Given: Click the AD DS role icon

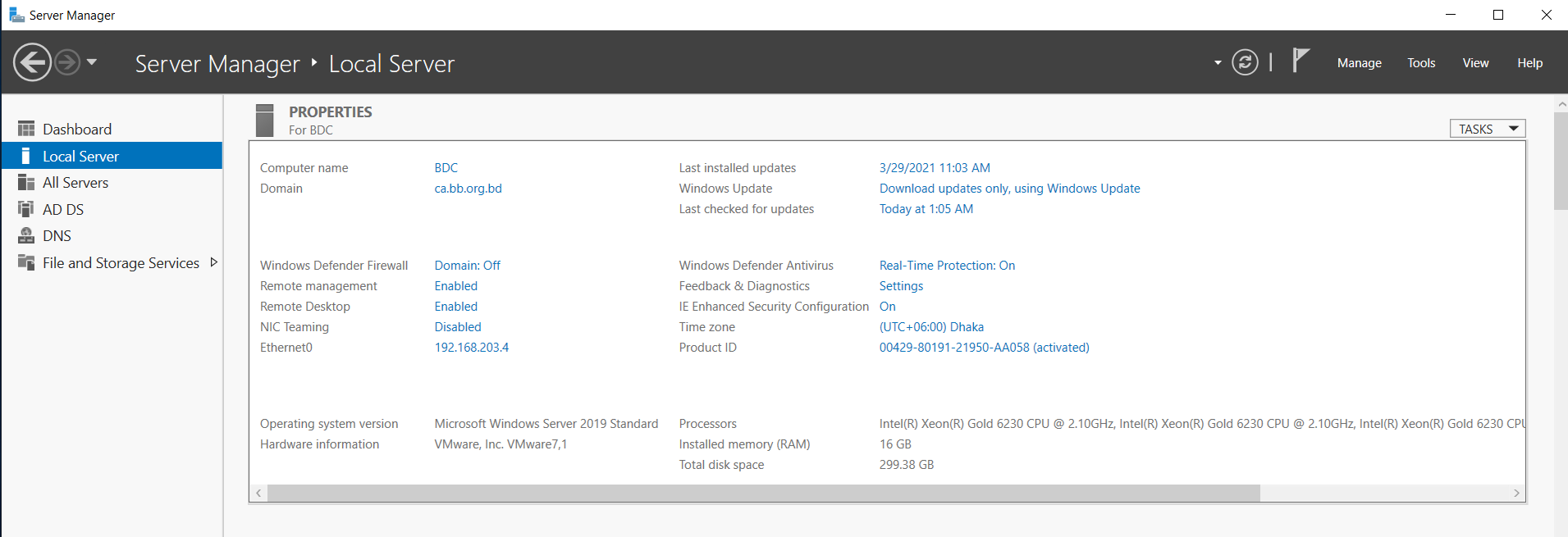Looking at the screenshot, I should 26,209.
